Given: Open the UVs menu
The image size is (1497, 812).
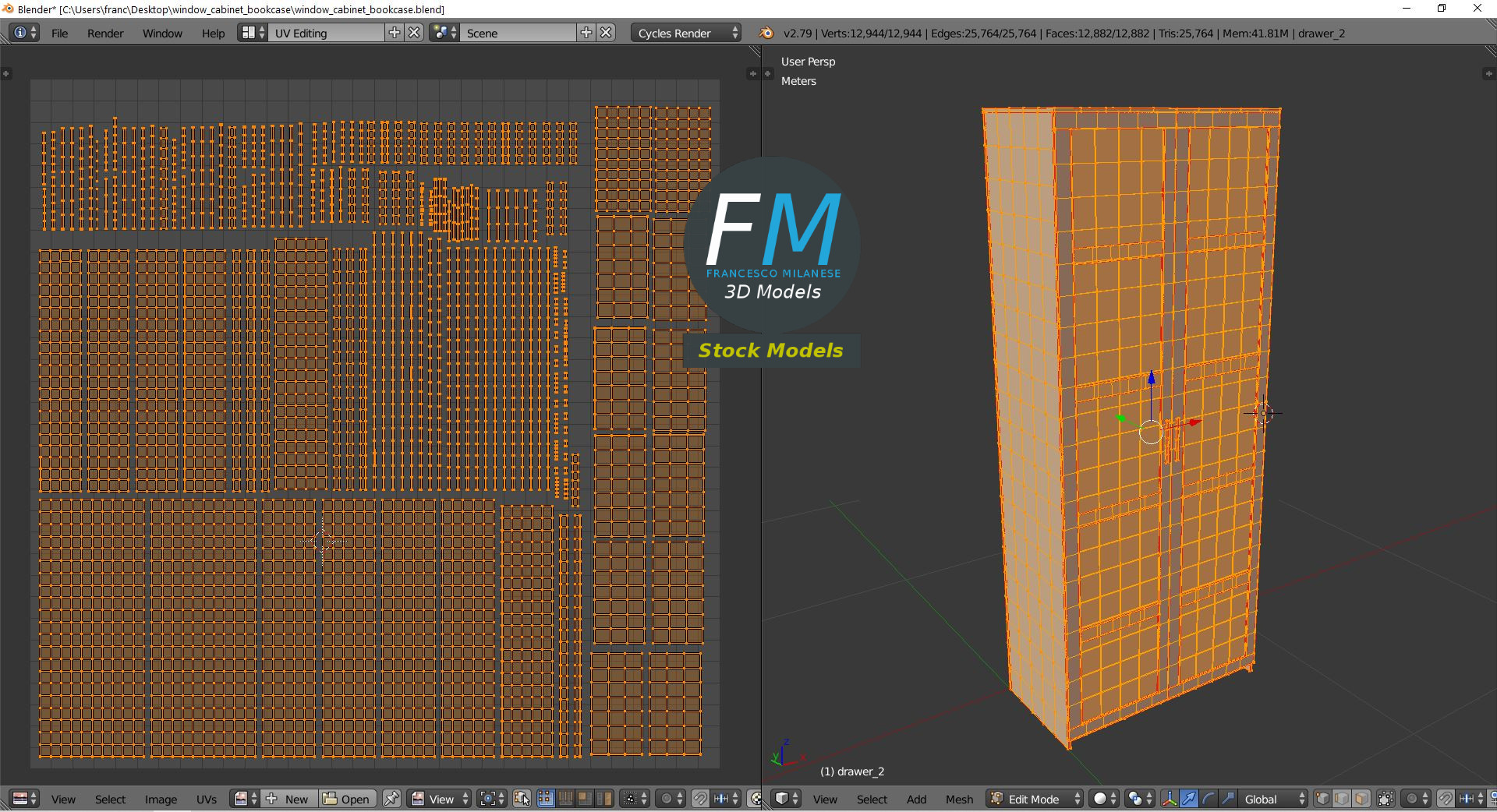Looking at the screenshot, I should coord(207,800).
